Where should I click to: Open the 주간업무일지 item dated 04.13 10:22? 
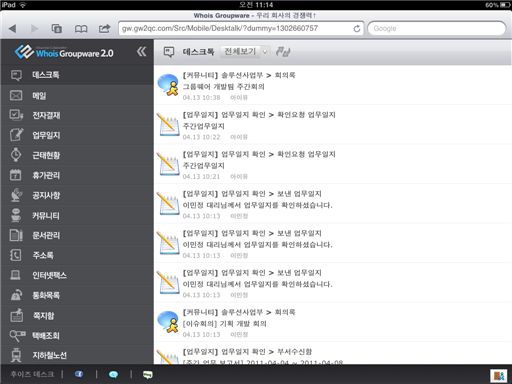[x=333, y=125]
